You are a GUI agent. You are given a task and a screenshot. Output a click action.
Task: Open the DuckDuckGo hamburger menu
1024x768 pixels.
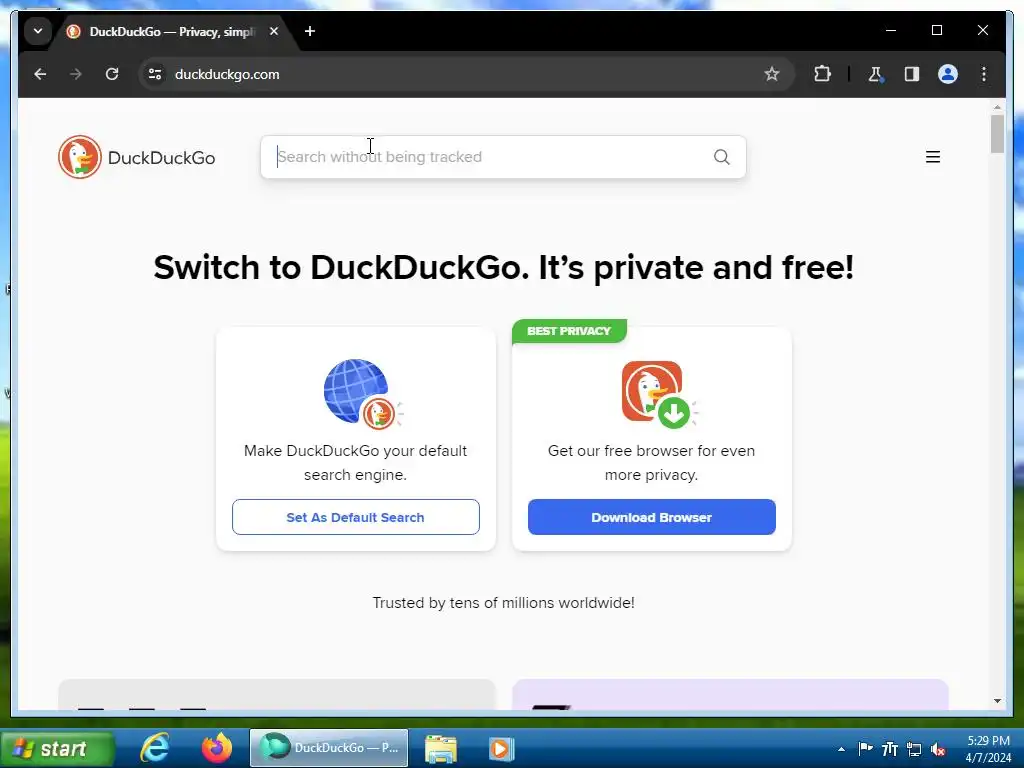(x=933, y=157)
